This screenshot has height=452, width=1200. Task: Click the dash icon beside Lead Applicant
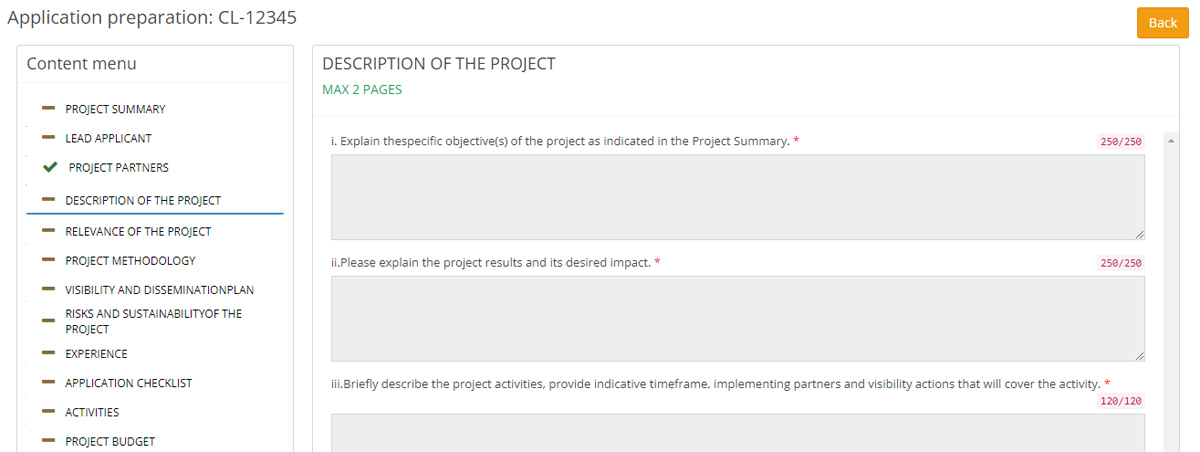47,137
